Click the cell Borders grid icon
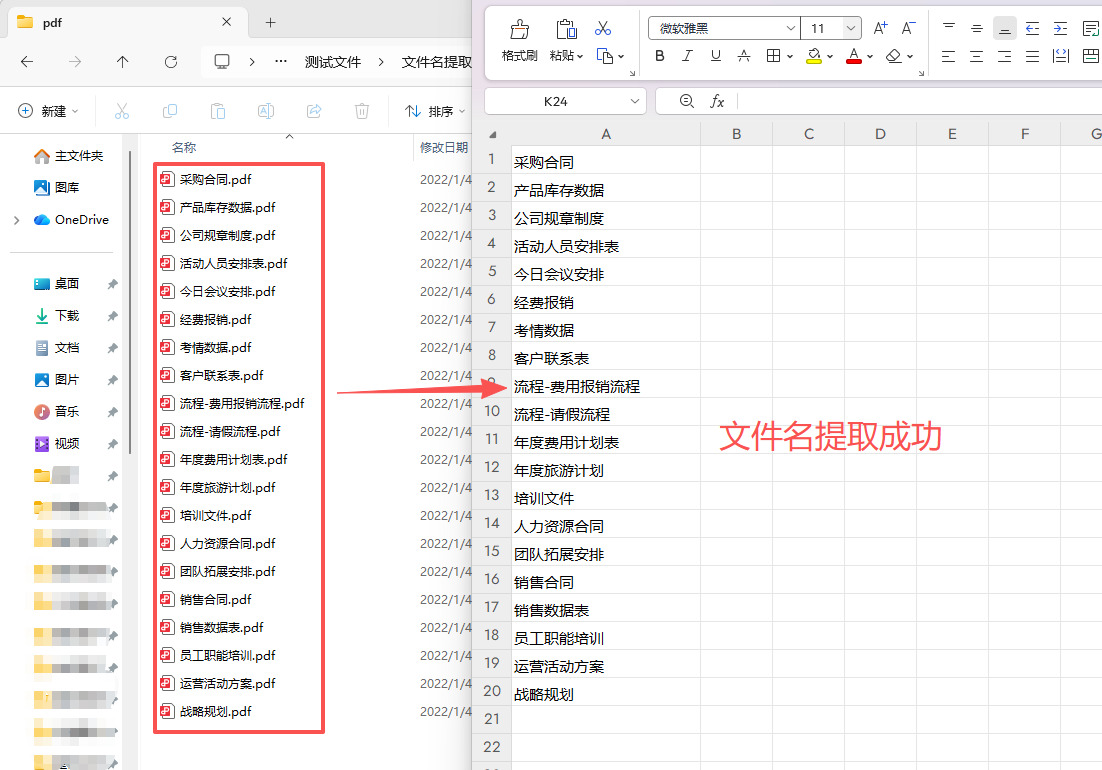This screenshot has height=770, width=1102. [773, 56]
